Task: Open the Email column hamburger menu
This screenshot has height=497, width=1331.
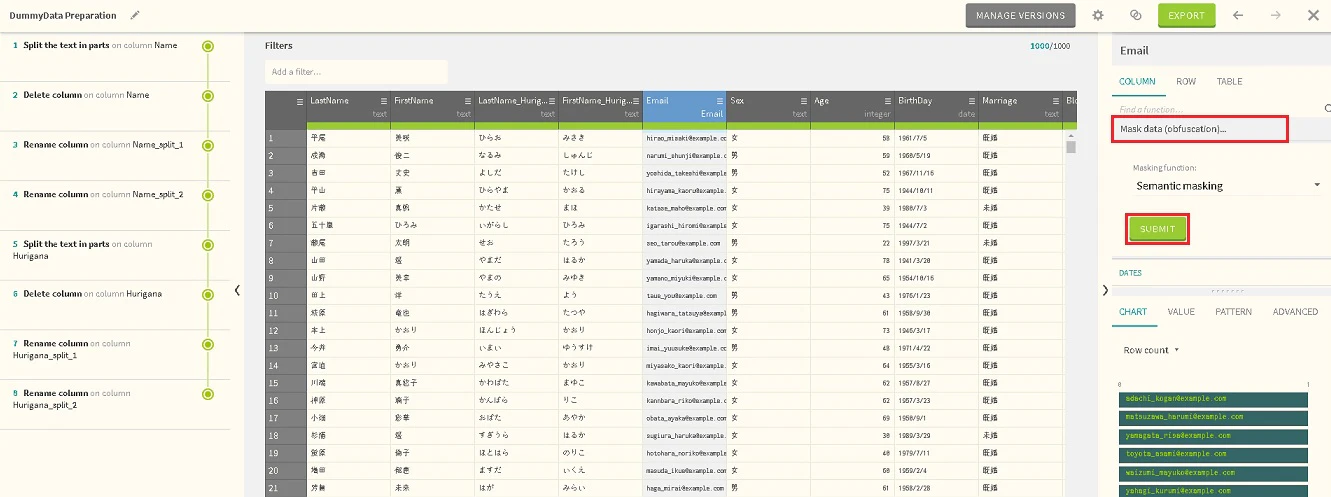Action: coord(719,101)
